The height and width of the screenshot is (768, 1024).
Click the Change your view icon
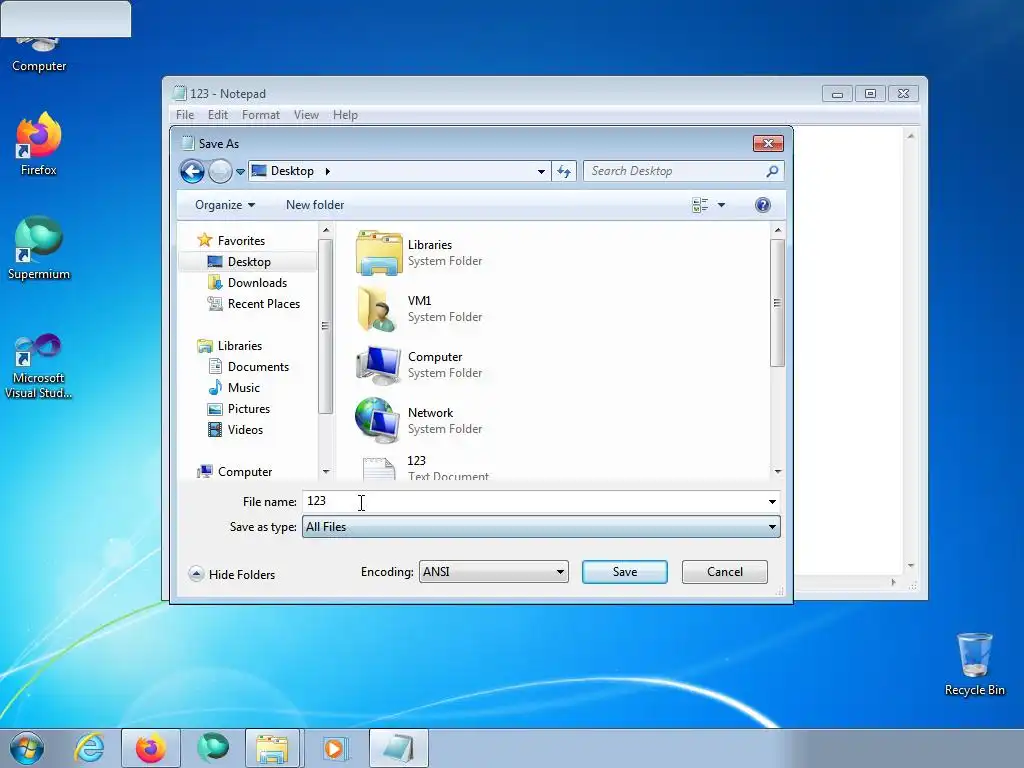(699, 205)
